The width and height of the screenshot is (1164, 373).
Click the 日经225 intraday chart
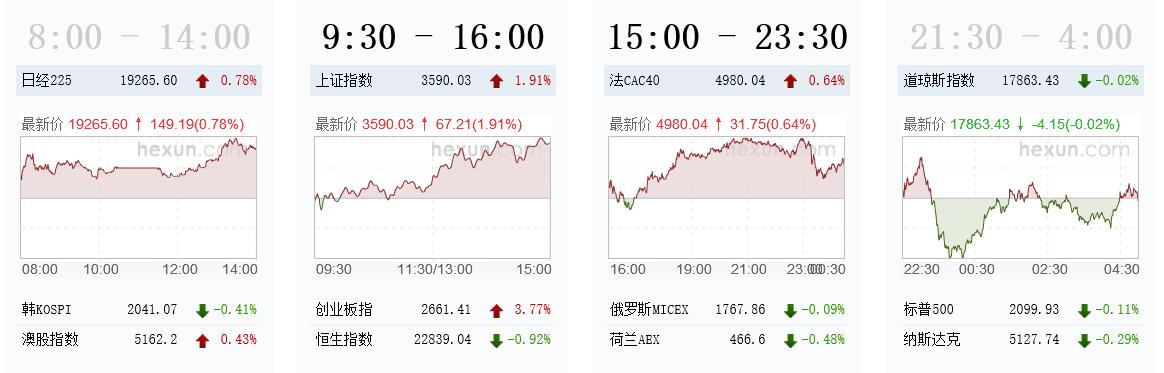tap(139, 197)
